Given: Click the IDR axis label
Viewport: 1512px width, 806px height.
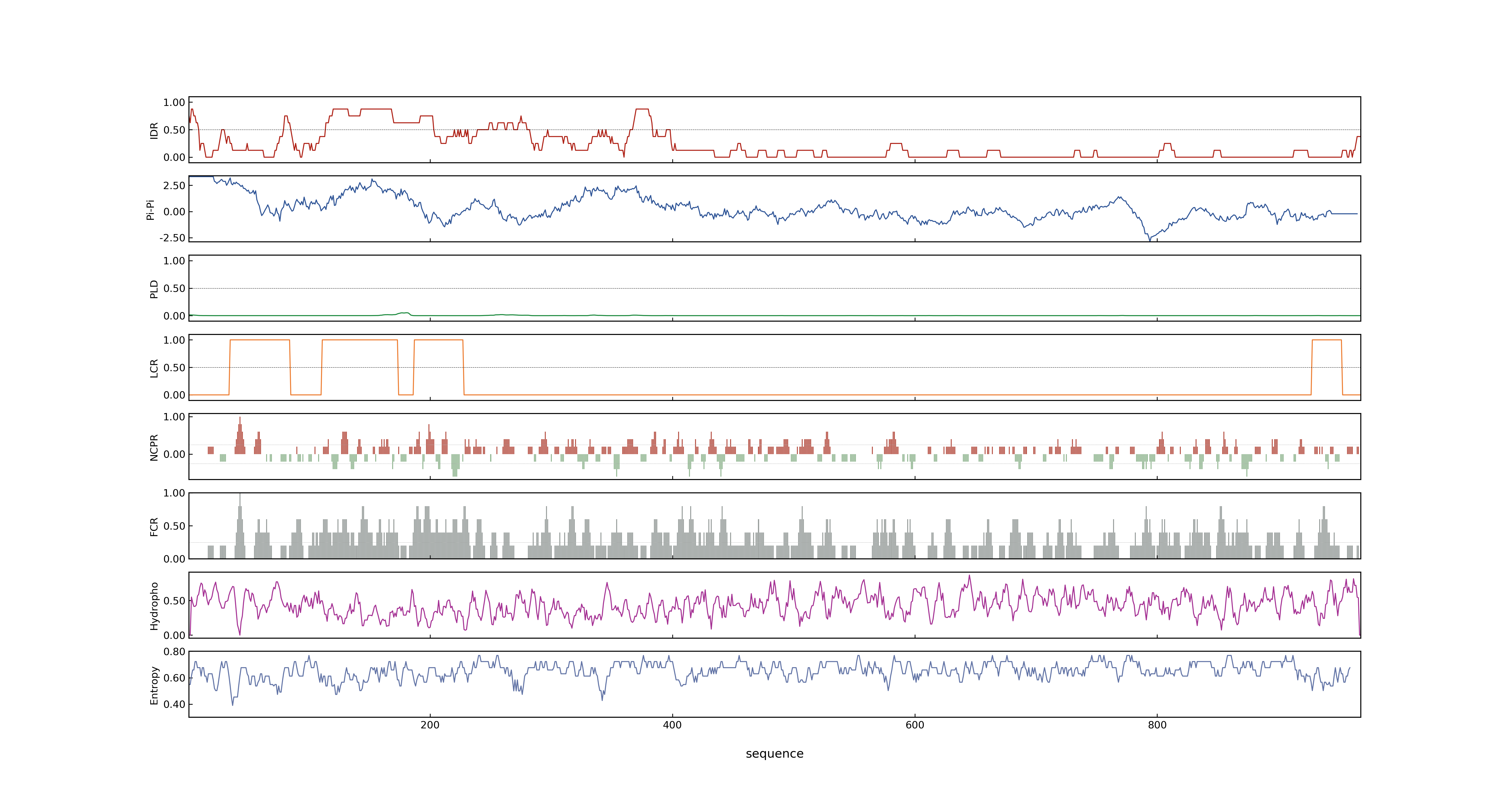Looking at the screenshot, I should (x=154, y=130).
